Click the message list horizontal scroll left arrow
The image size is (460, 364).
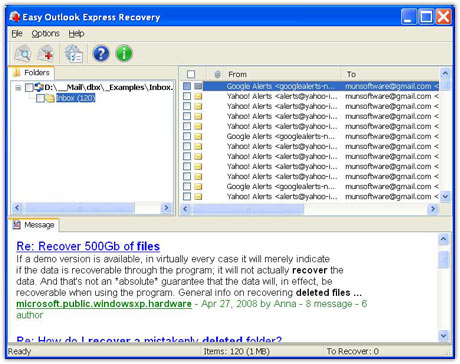coord(186,209)
